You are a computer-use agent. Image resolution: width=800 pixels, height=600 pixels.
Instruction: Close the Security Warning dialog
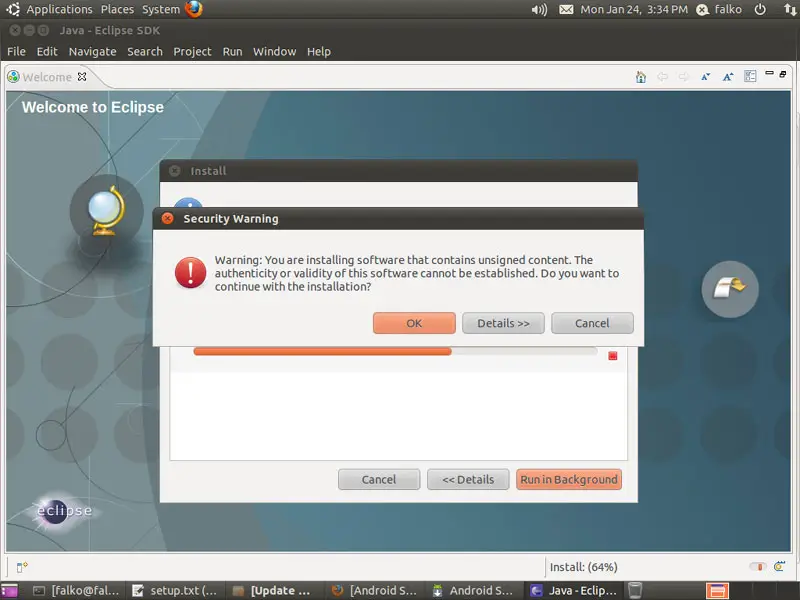167,218
